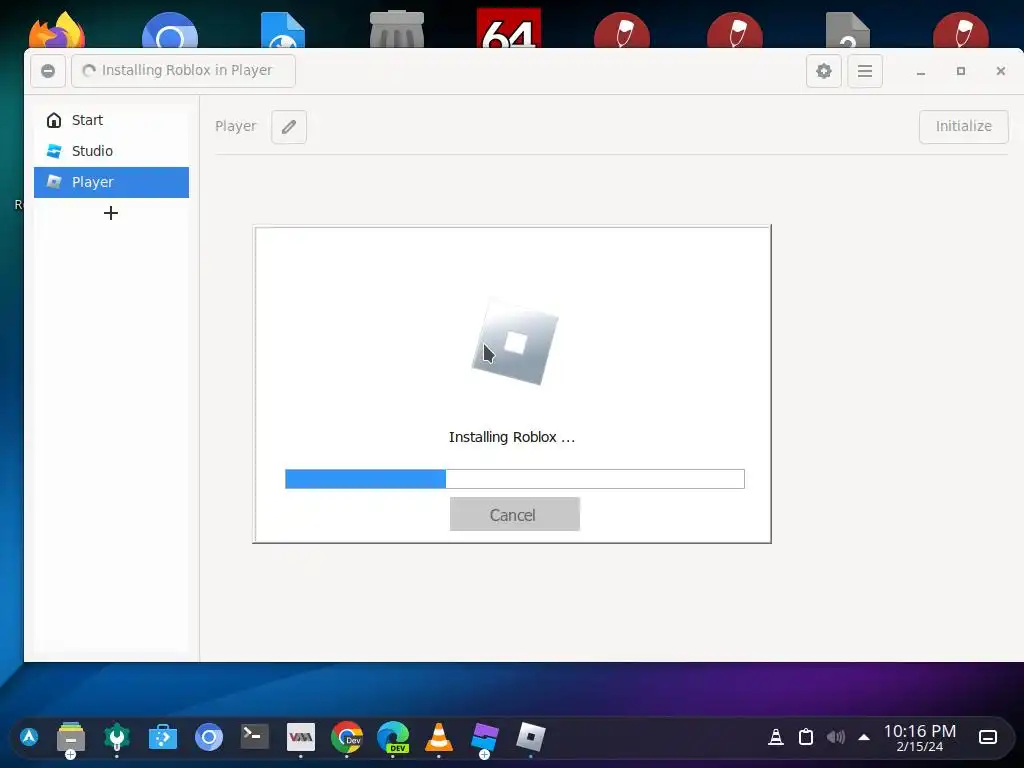Screen dimensions: 1024x768
Task: Launch Chrome Dev from taskbar
Action: (347, 737)
